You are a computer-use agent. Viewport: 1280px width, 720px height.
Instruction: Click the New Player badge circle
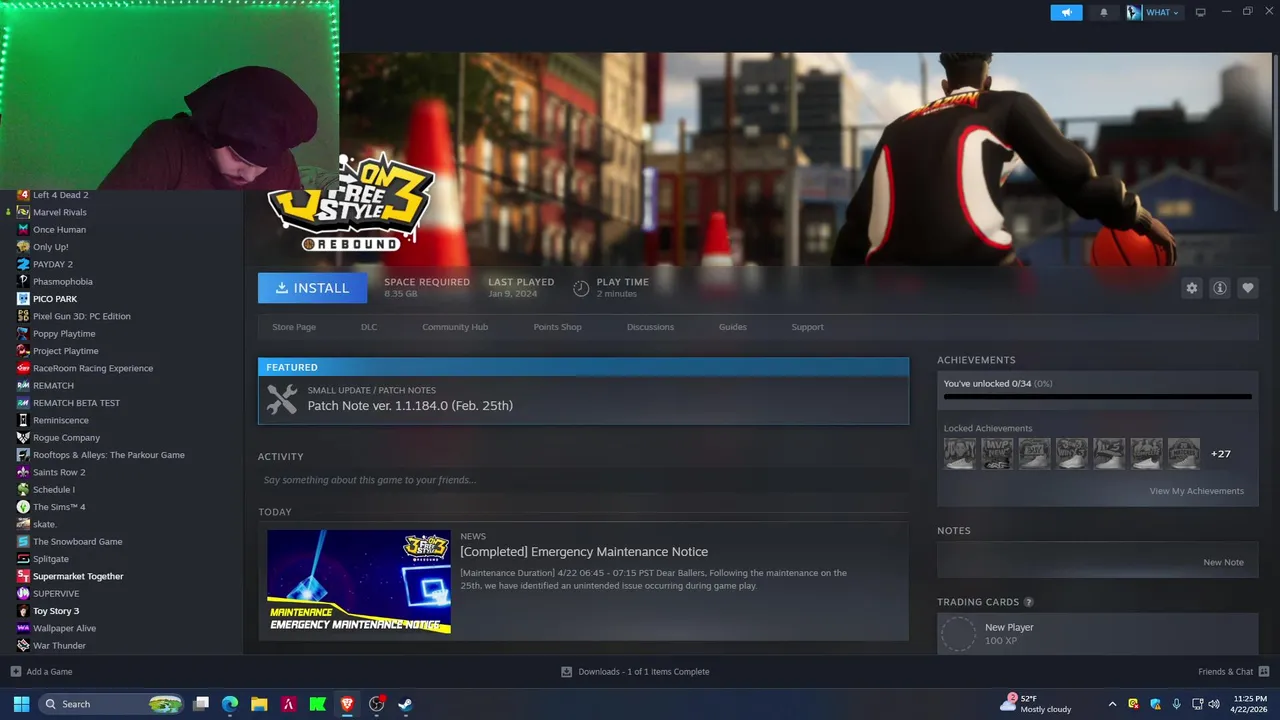(x=958, y=633)
